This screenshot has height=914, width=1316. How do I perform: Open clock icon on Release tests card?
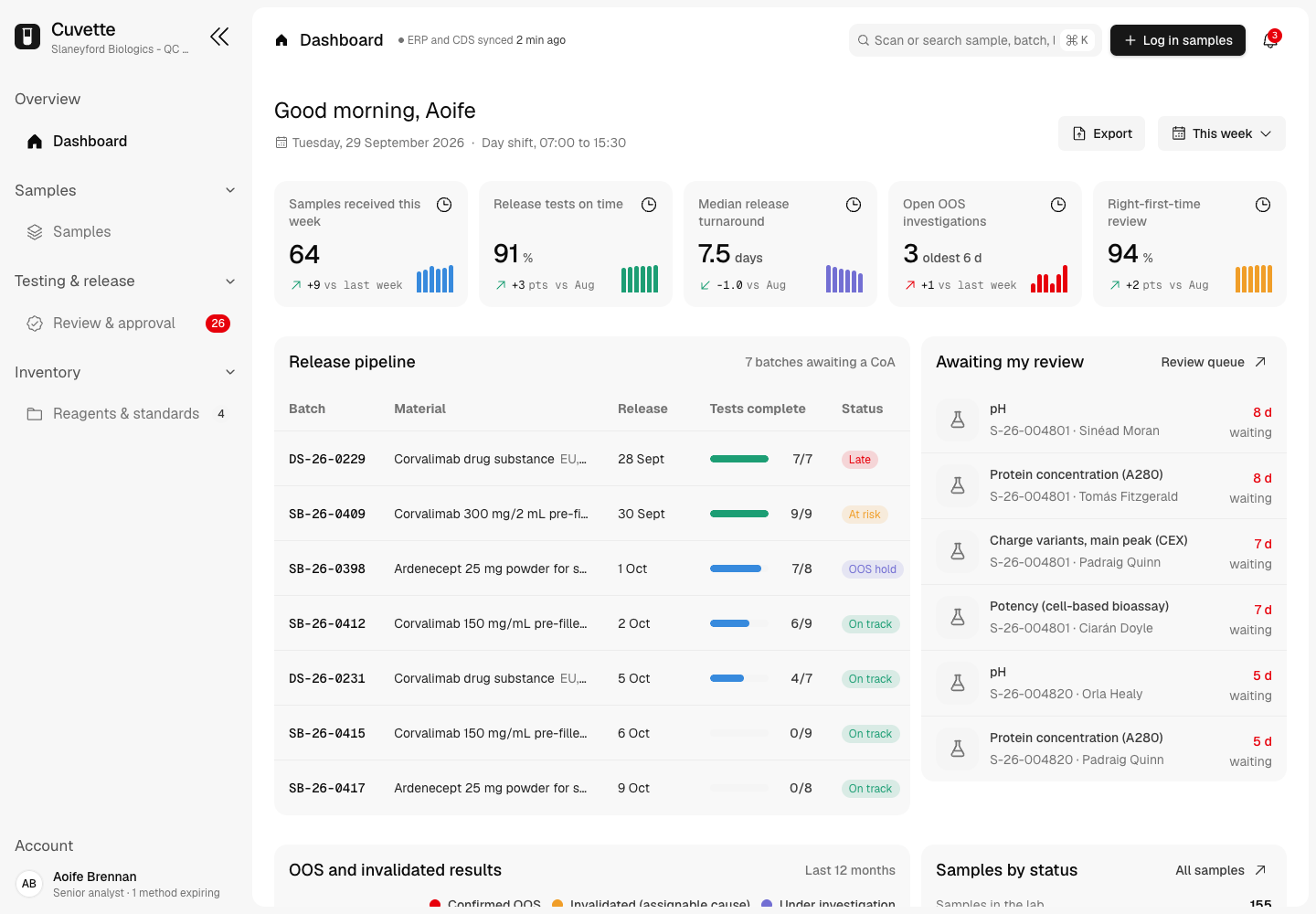click(649, 205)
